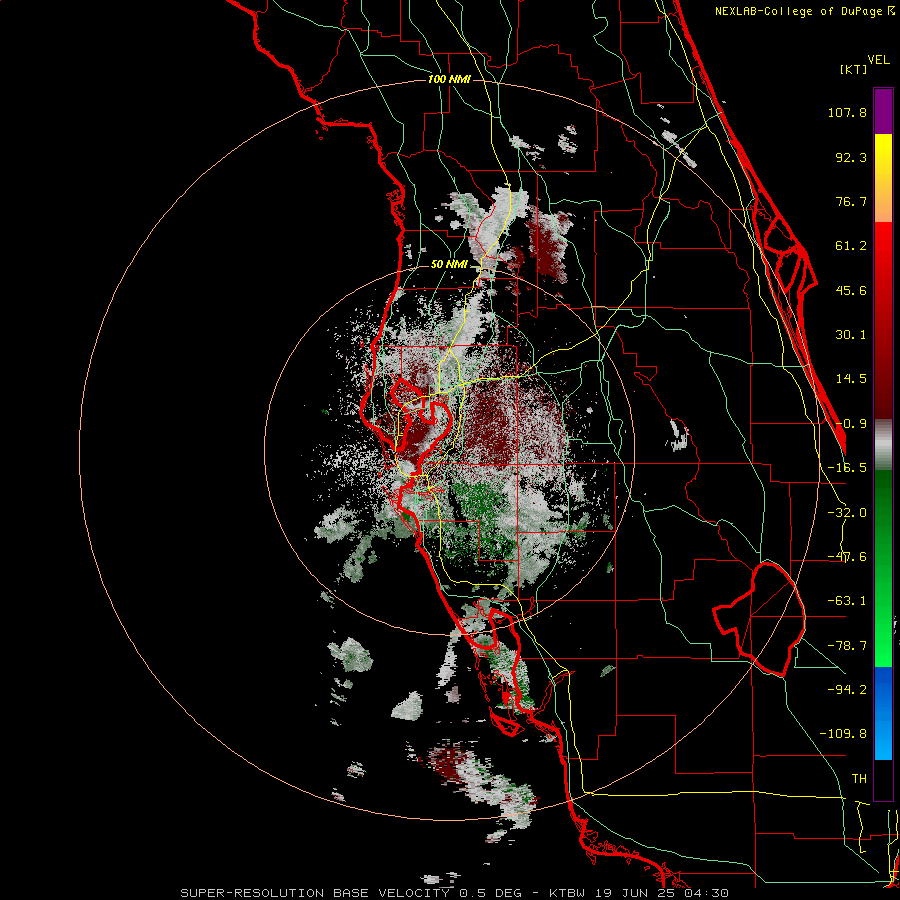This screenshot has height=900, width=900.
Task: Click the -0.9 velocity scale value
Action: (851, 424)
